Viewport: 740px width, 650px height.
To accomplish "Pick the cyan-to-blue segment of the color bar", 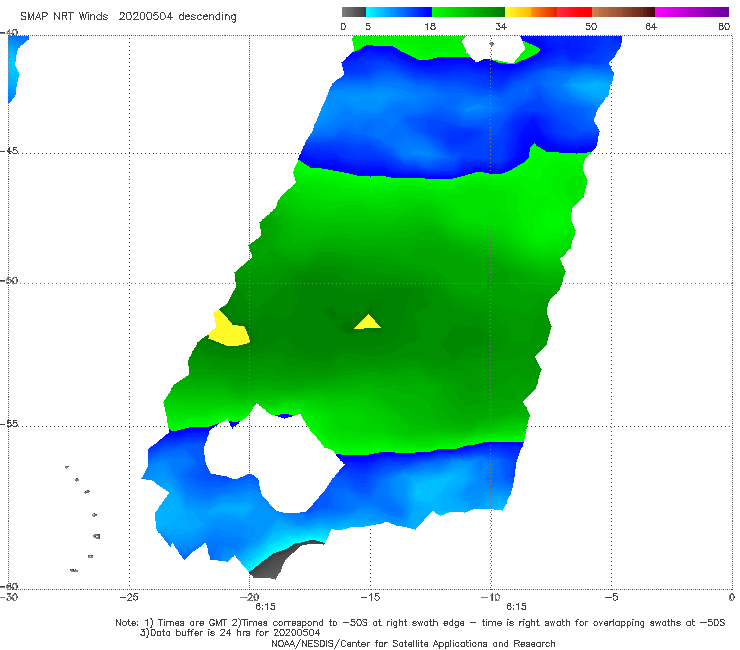I will 399,12.
